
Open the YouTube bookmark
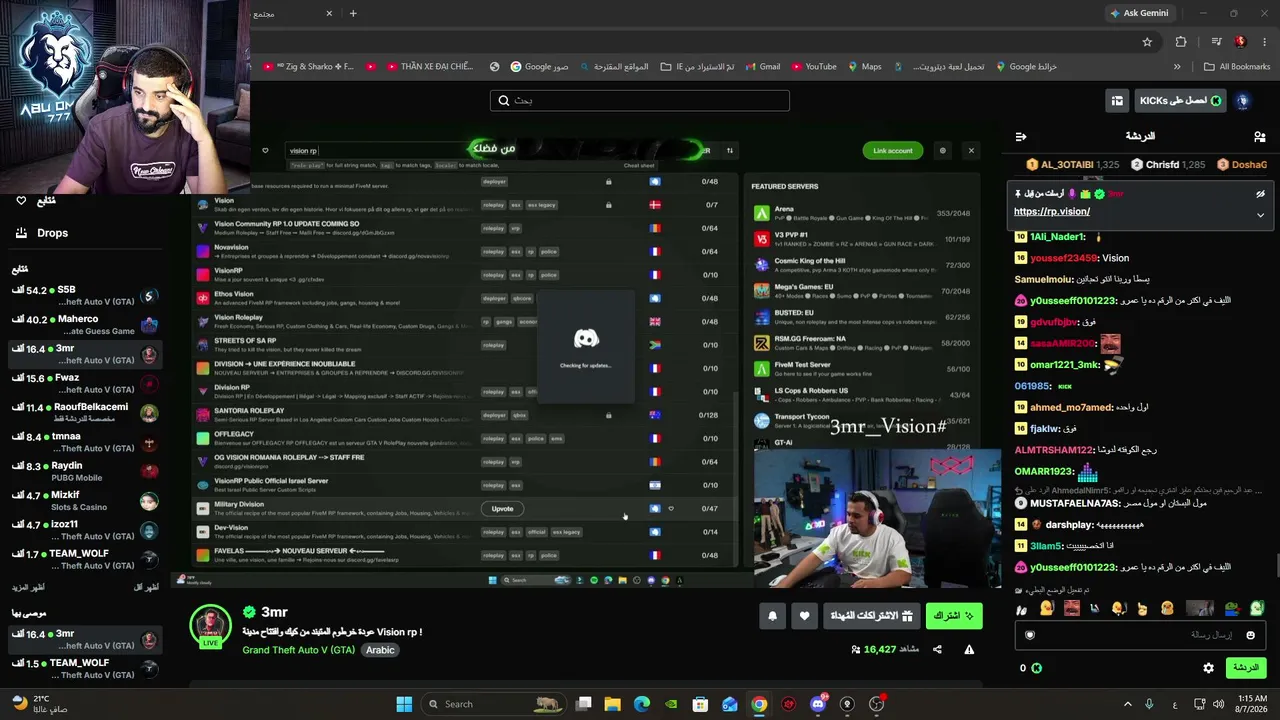click(x=813, y=67)
